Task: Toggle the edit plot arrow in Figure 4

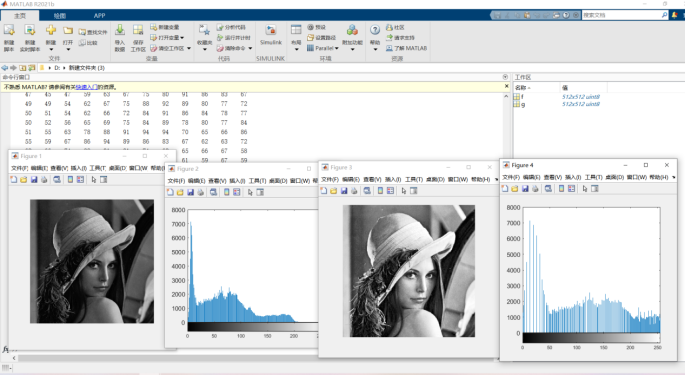Action: 584,189
